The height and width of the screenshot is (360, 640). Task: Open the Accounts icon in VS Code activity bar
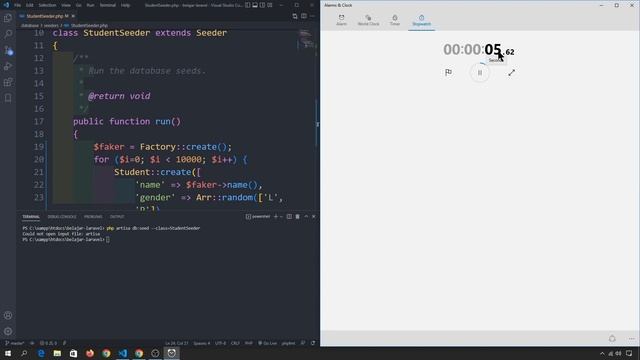[x=8, y=316]
